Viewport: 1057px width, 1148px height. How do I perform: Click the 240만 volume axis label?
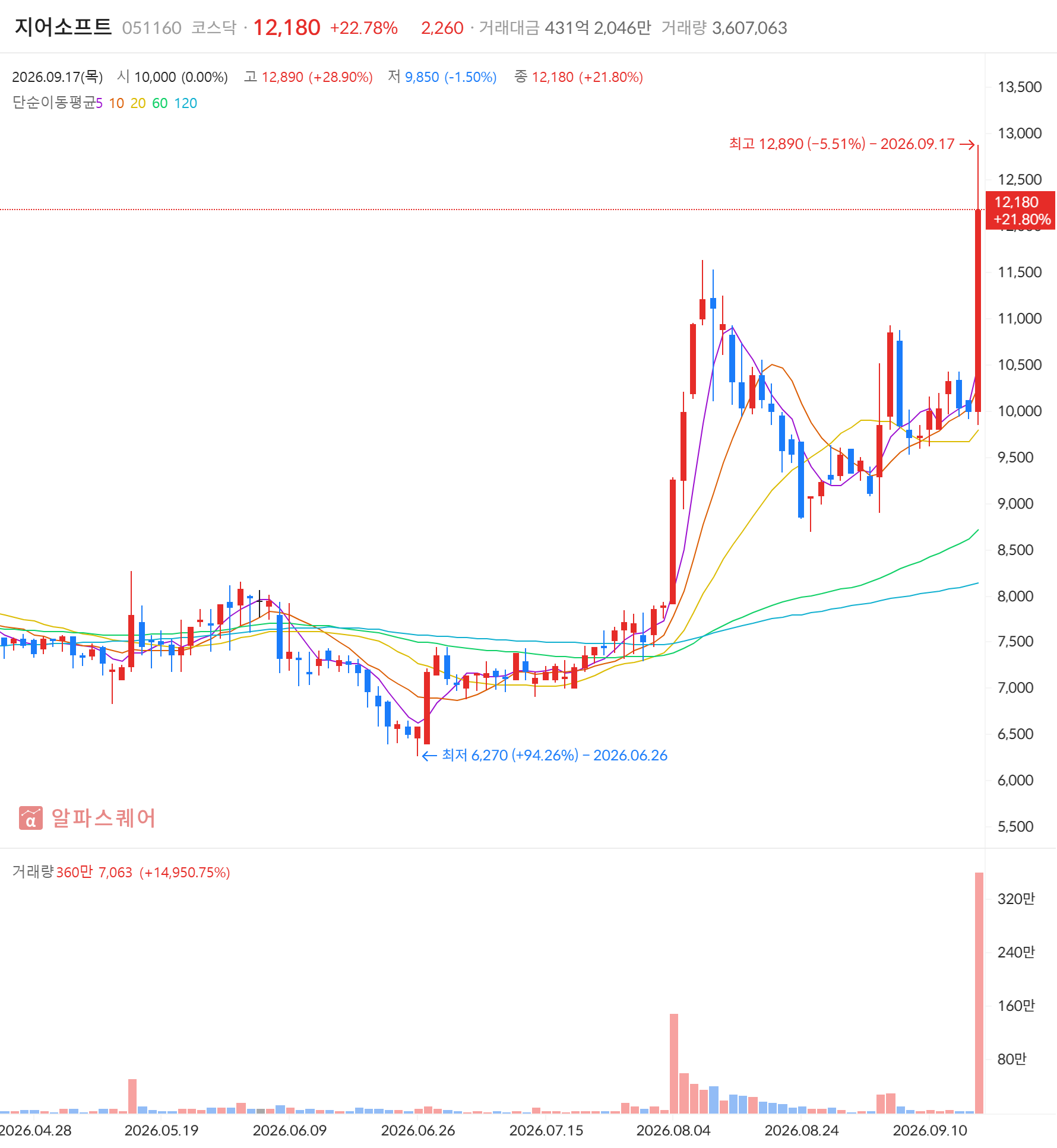click(x=1016, y=952)
